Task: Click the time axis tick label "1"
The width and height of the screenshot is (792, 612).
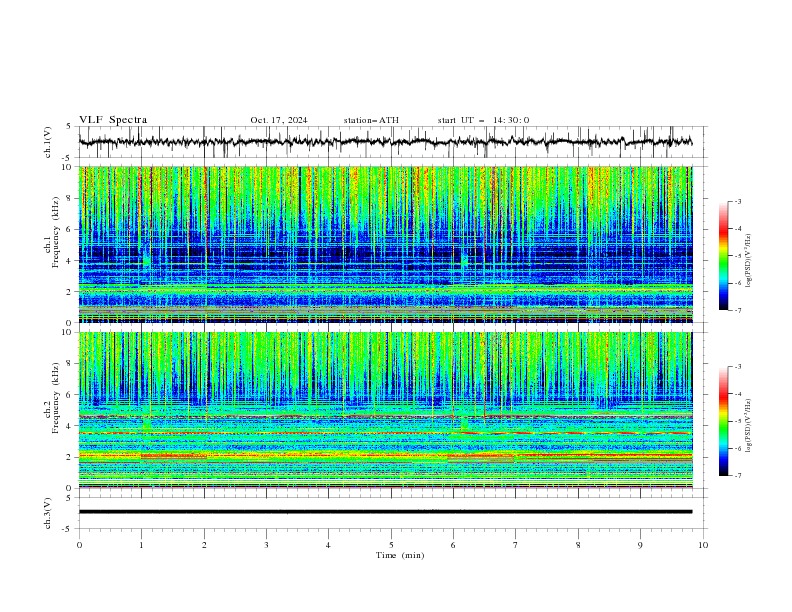Action: click(x=141, y=545)
